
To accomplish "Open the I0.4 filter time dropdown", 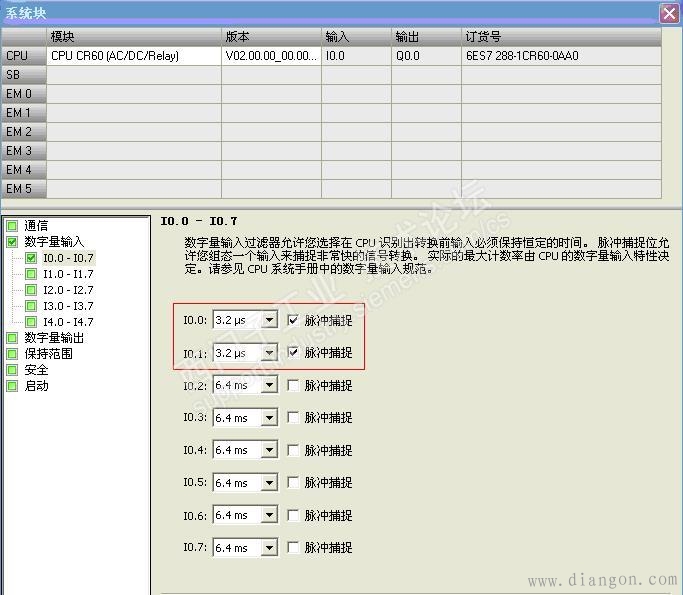I will pos(270,450).
